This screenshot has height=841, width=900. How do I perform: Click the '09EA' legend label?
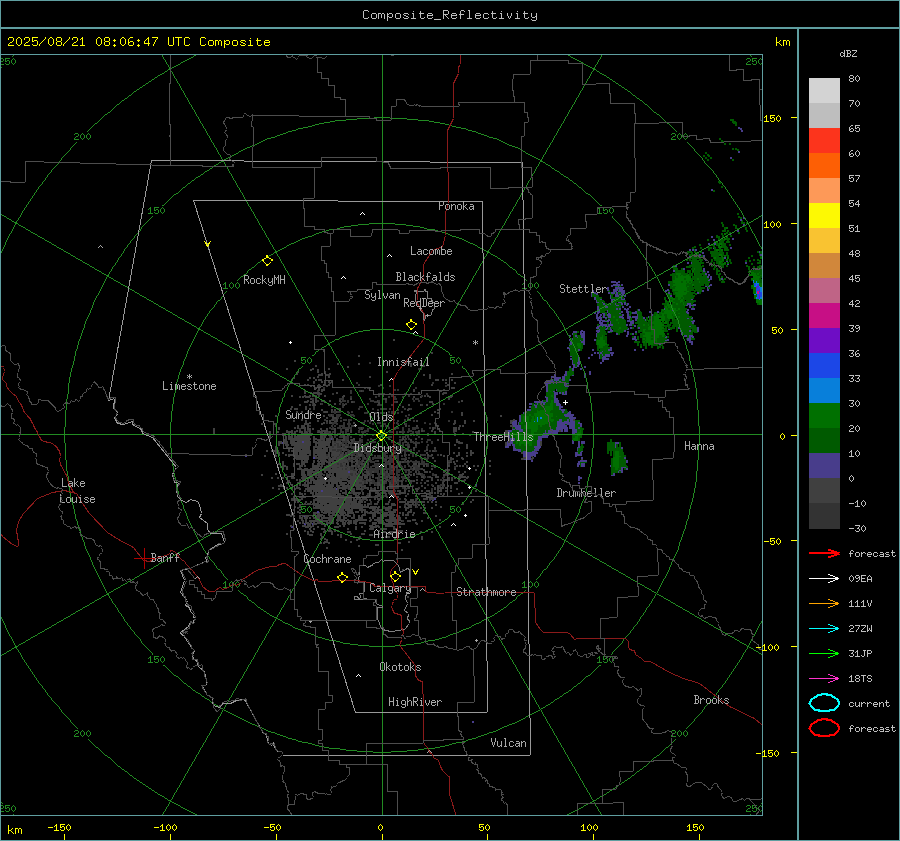[x=860, y=579]
